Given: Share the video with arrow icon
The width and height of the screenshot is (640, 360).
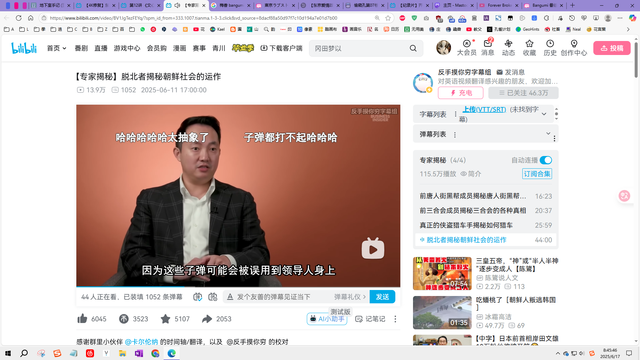Looking at the screenshot, I should [207, 319].
